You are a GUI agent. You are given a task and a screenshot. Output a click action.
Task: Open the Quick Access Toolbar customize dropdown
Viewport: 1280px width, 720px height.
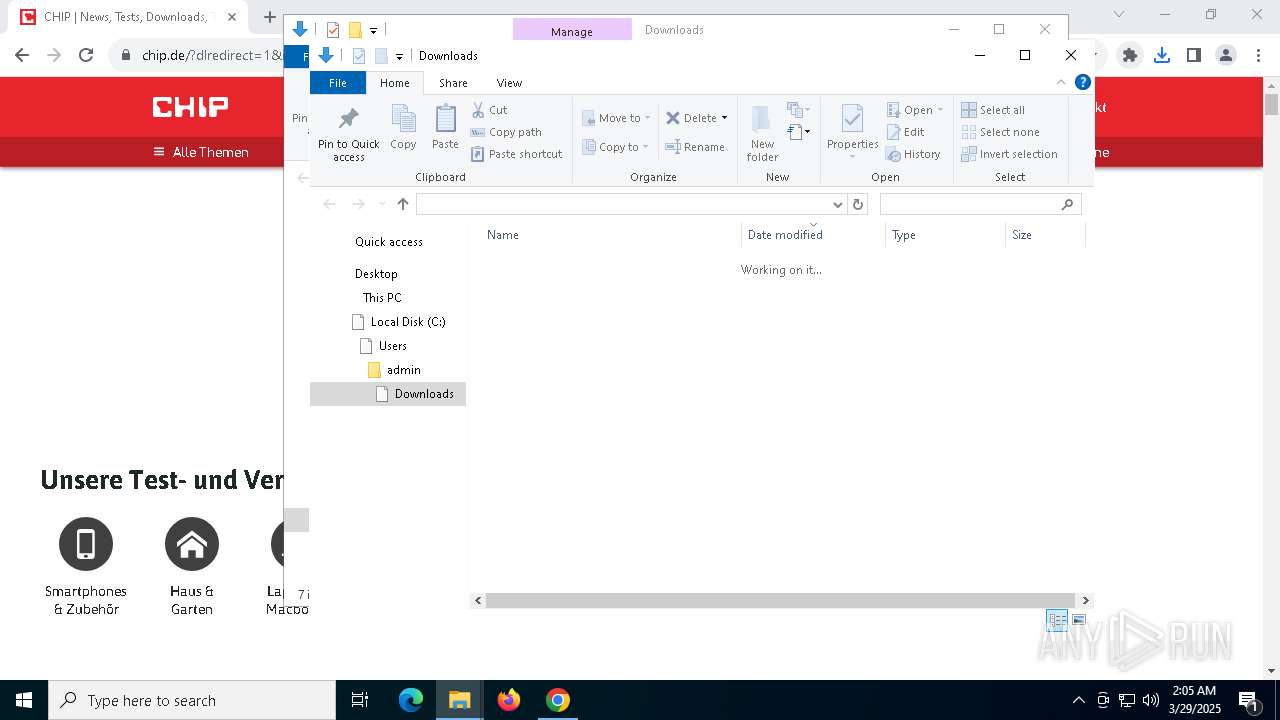click(399, 56)
